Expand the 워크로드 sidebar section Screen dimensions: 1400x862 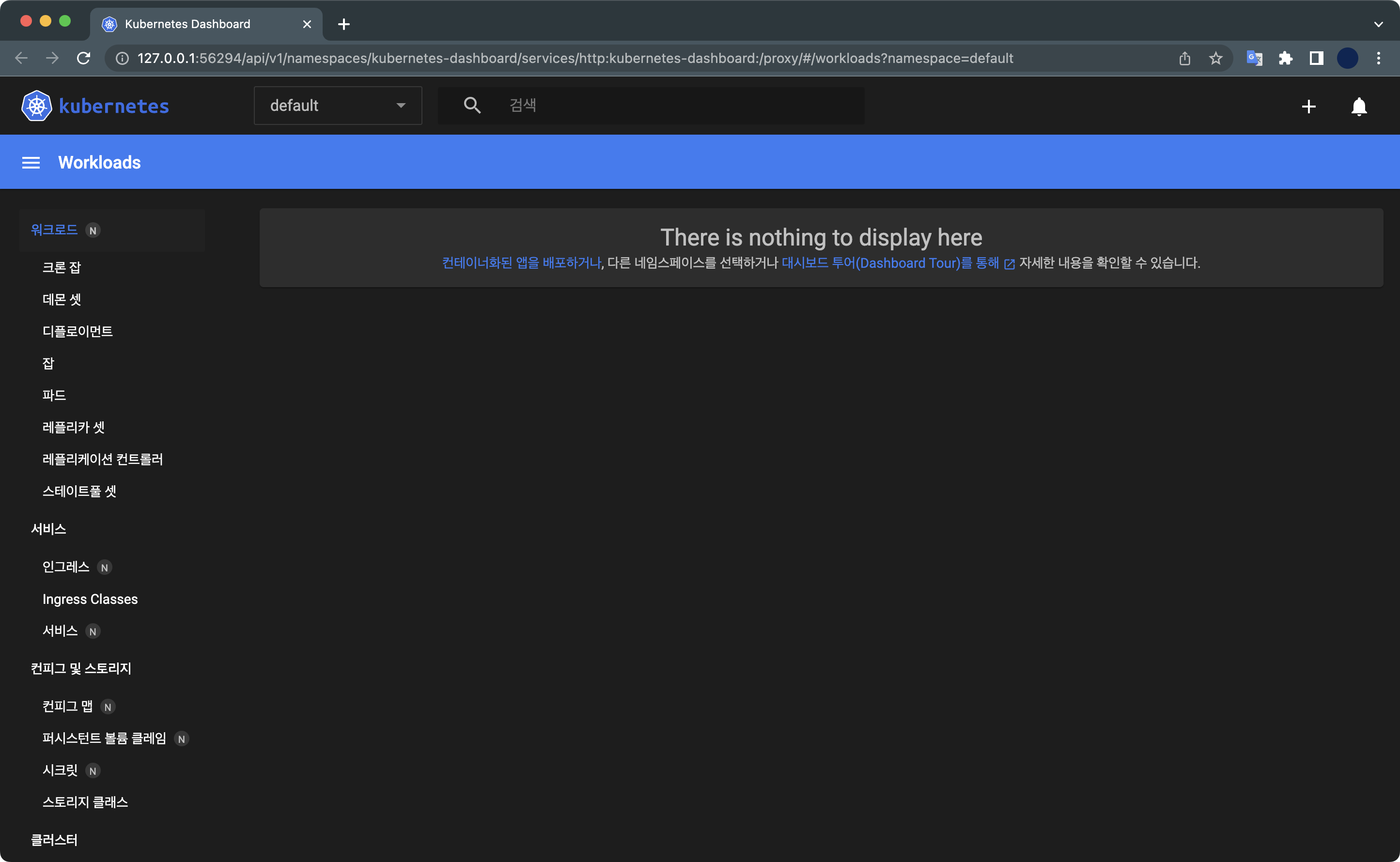[53, 229]
